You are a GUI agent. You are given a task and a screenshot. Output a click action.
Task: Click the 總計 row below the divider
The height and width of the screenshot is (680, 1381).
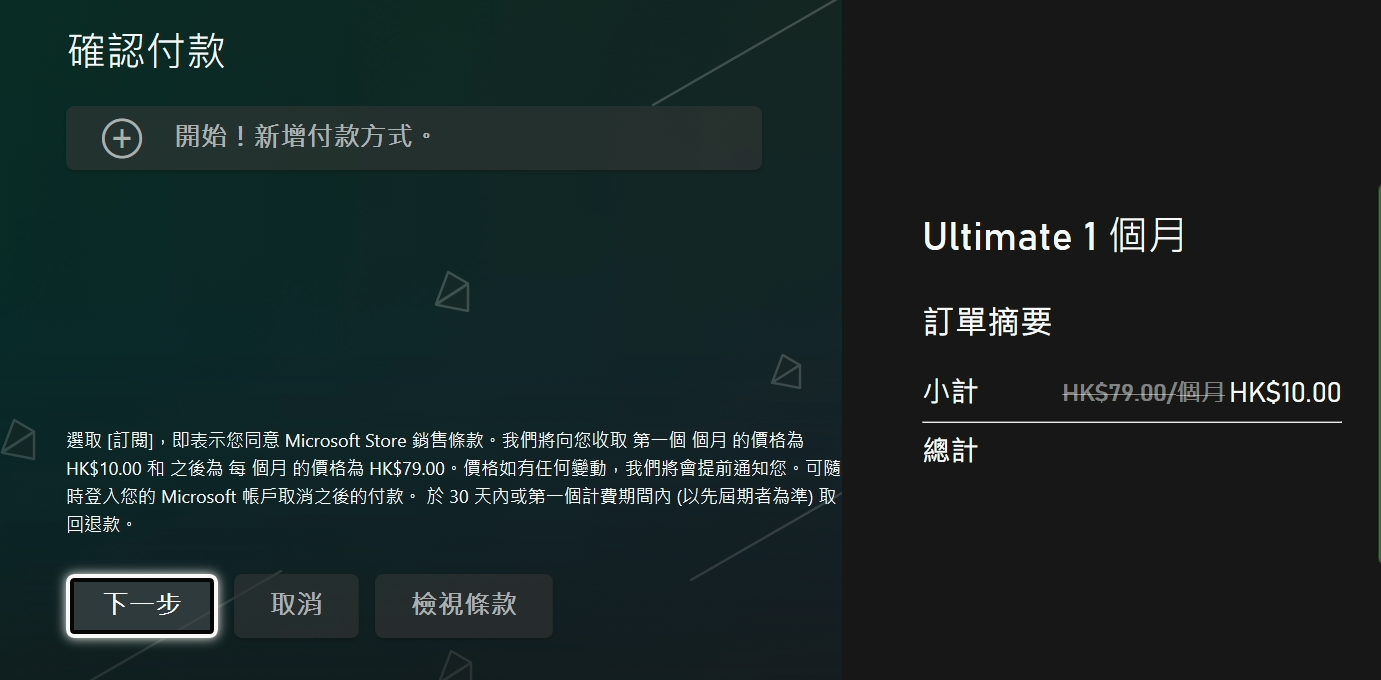point(949,450)
